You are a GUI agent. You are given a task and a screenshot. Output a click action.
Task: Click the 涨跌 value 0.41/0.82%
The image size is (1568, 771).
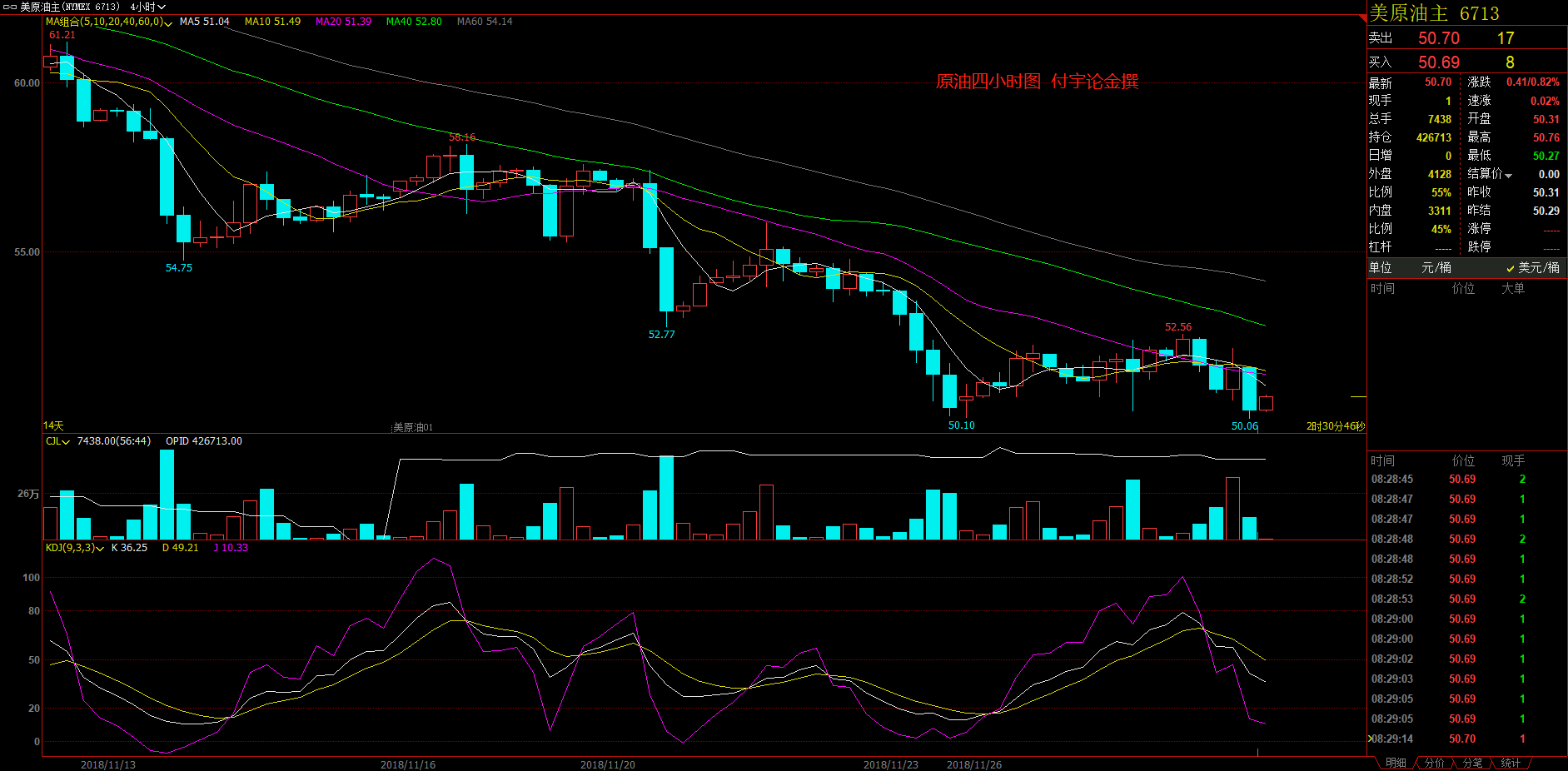tap(1533, 82)
